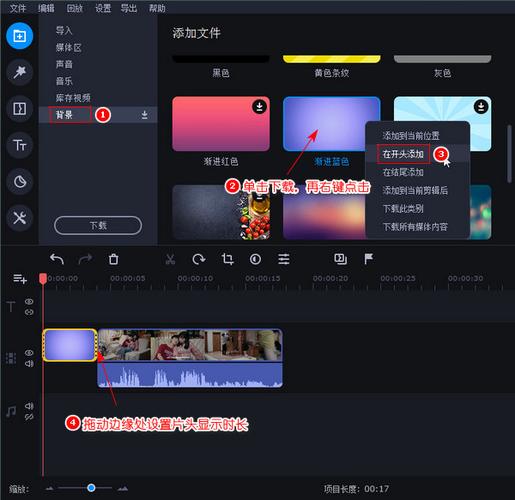Viewport: 515px width, 500px height.
Task: Choose 下载此类别 in context menu
Action: pos(418,209)
